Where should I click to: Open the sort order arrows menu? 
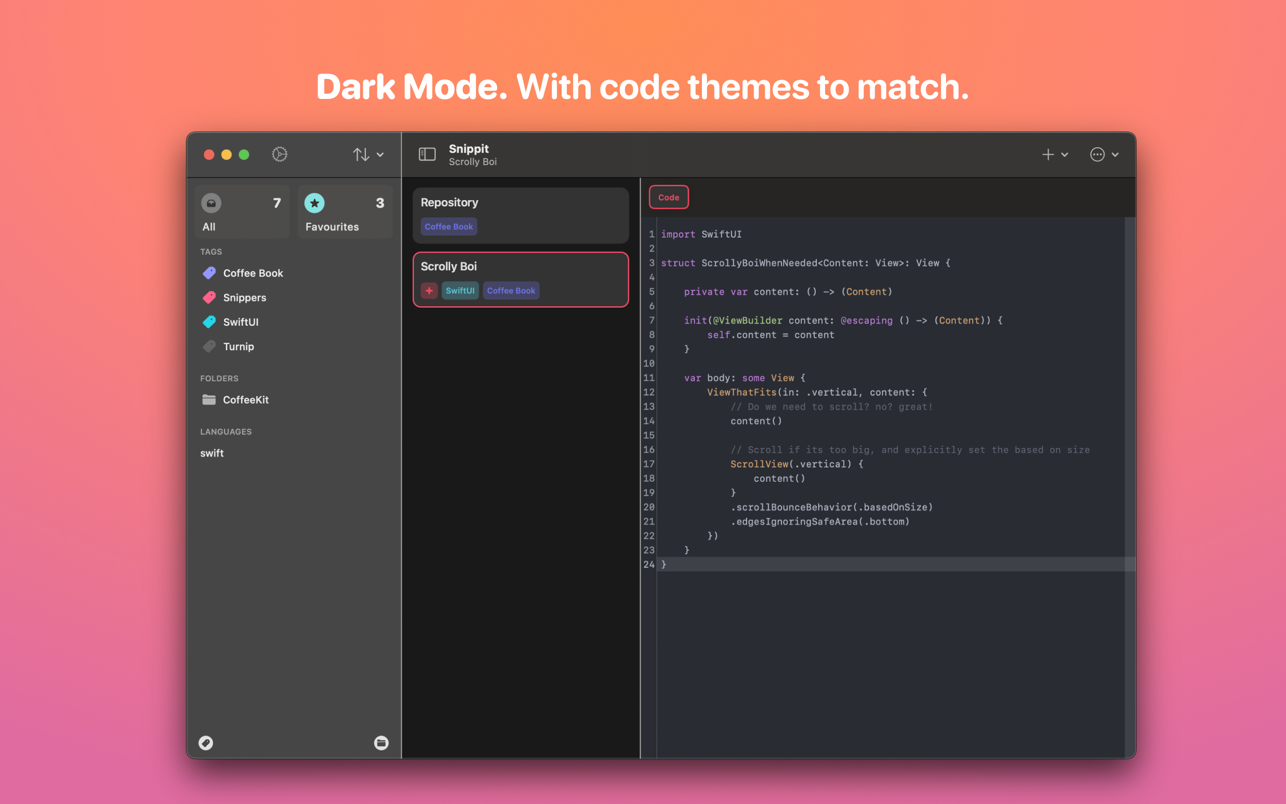[361, 155]
